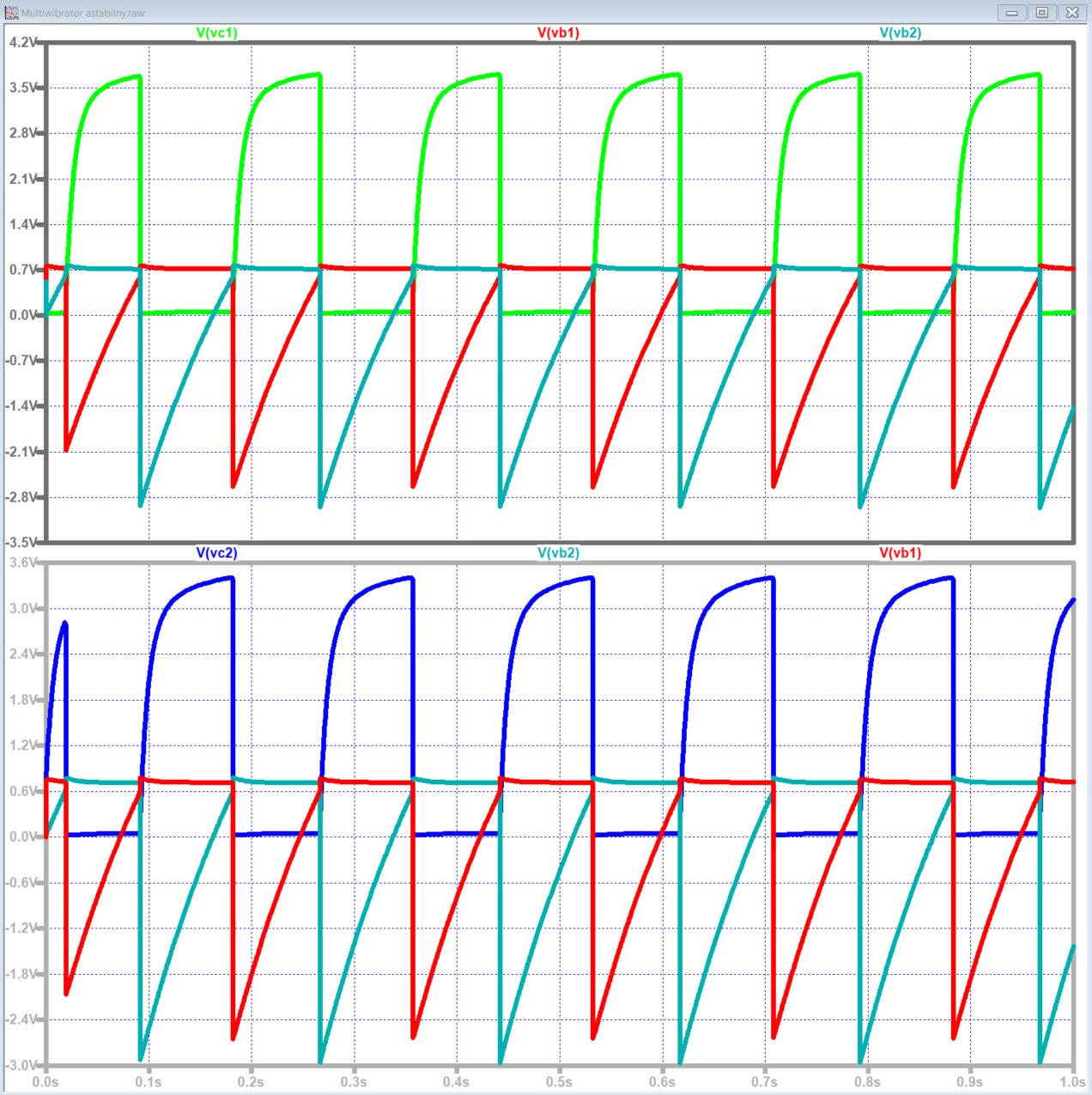This screenshot has height=1095, width=1092.
Task: Click the -2.4V axis tick label
Action: pos(21,1019)
